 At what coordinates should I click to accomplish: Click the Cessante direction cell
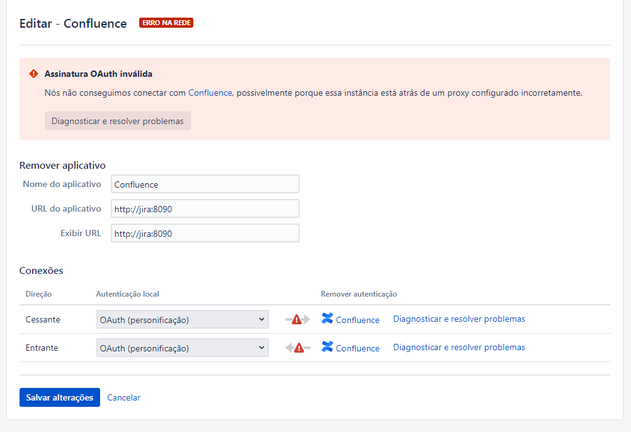pos(43,320)
